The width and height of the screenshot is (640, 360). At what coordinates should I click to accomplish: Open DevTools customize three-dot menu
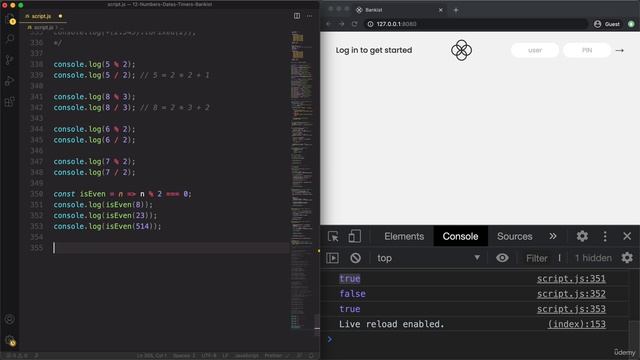[x=605, y=236]
